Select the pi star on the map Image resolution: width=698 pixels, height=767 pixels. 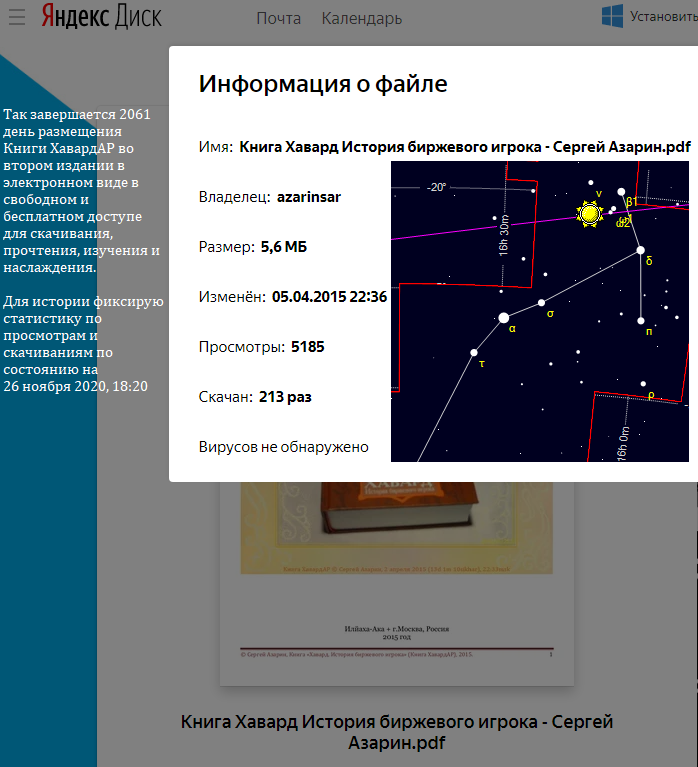click(641, 321)
